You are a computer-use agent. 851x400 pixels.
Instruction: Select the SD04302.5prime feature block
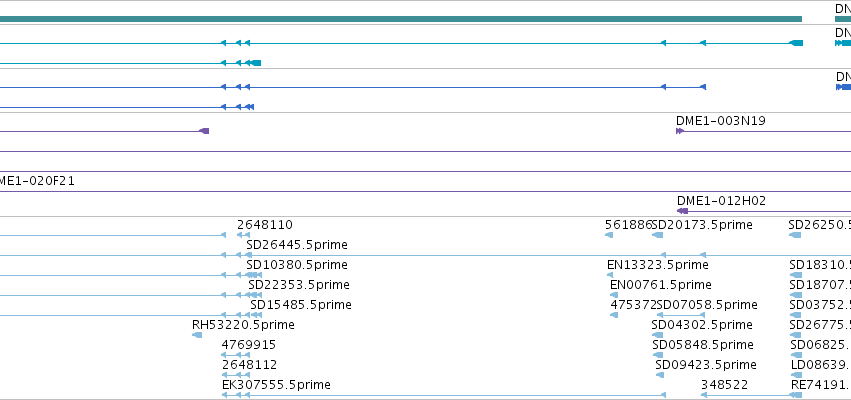point(657,335)
